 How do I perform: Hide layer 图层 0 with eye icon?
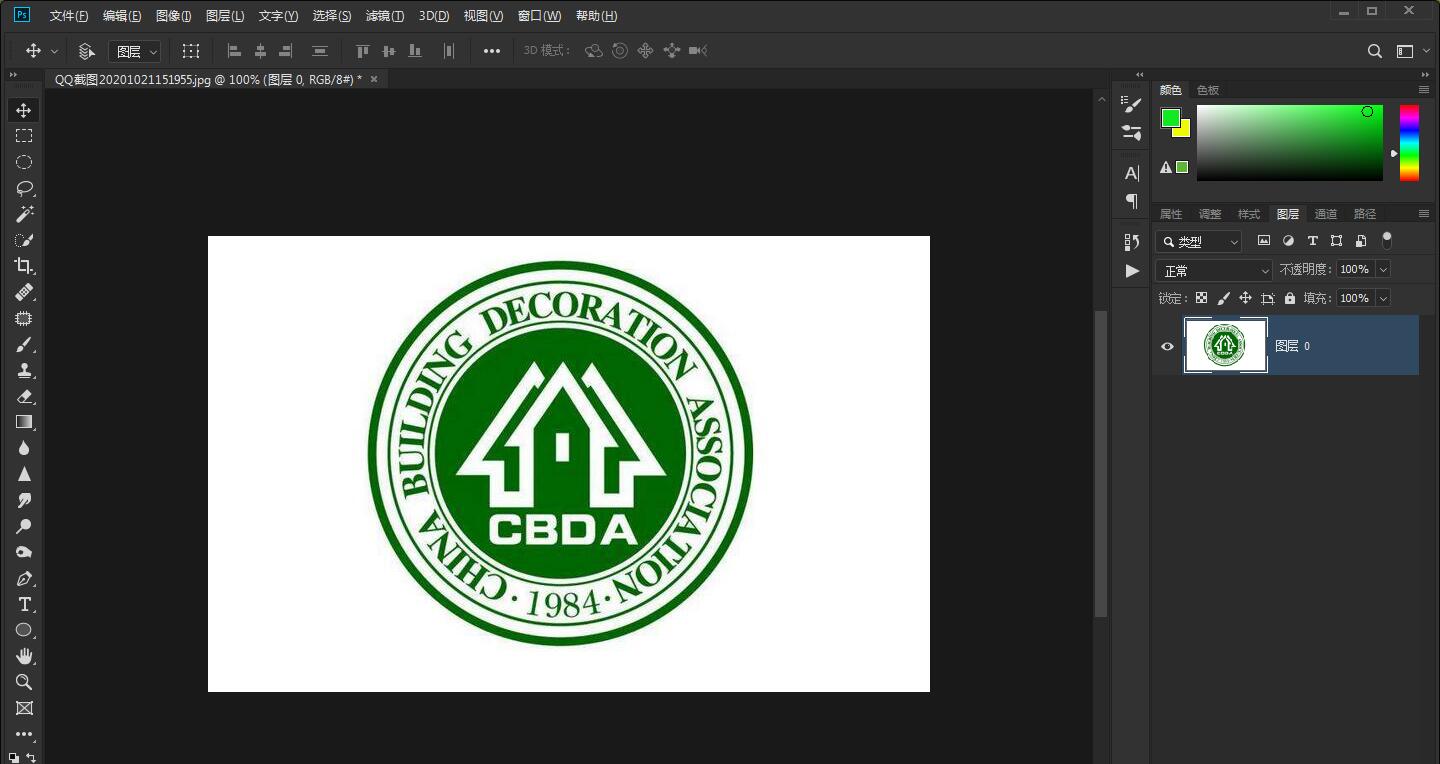click(1167, 346)
